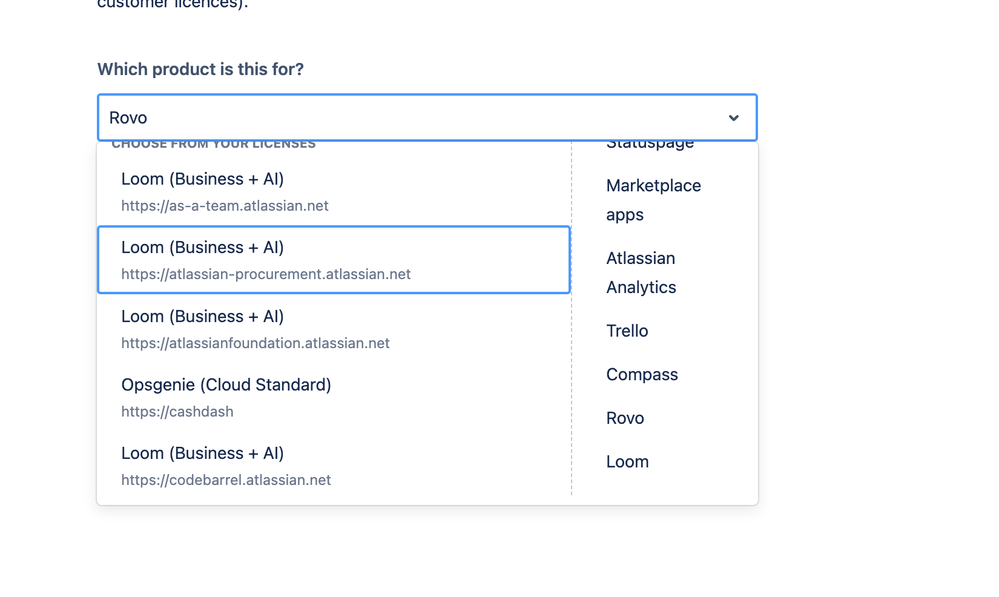Select Loom license for as-a-team.atlassian.net
Image resolution: width=999 pixels, height=597 pixels.
334,192
